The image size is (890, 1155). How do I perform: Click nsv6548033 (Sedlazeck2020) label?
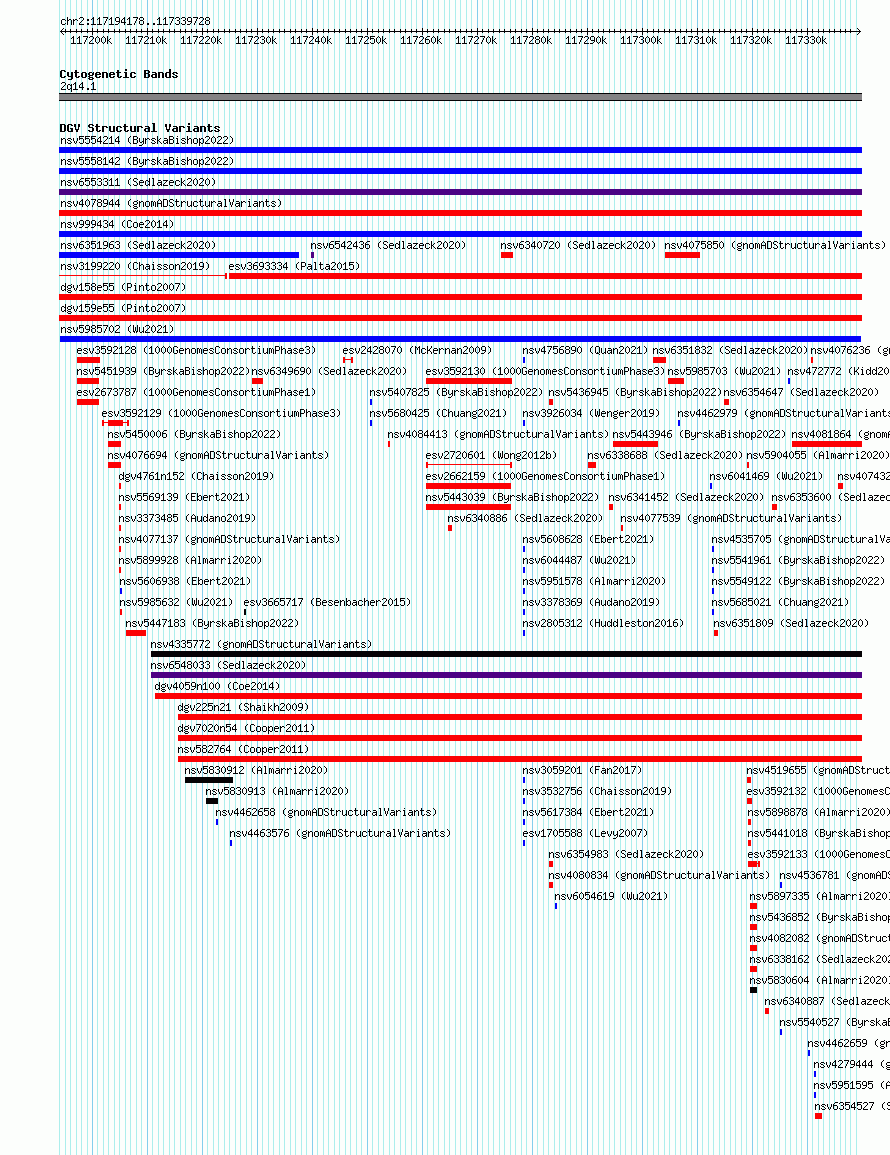coord(228,665)
